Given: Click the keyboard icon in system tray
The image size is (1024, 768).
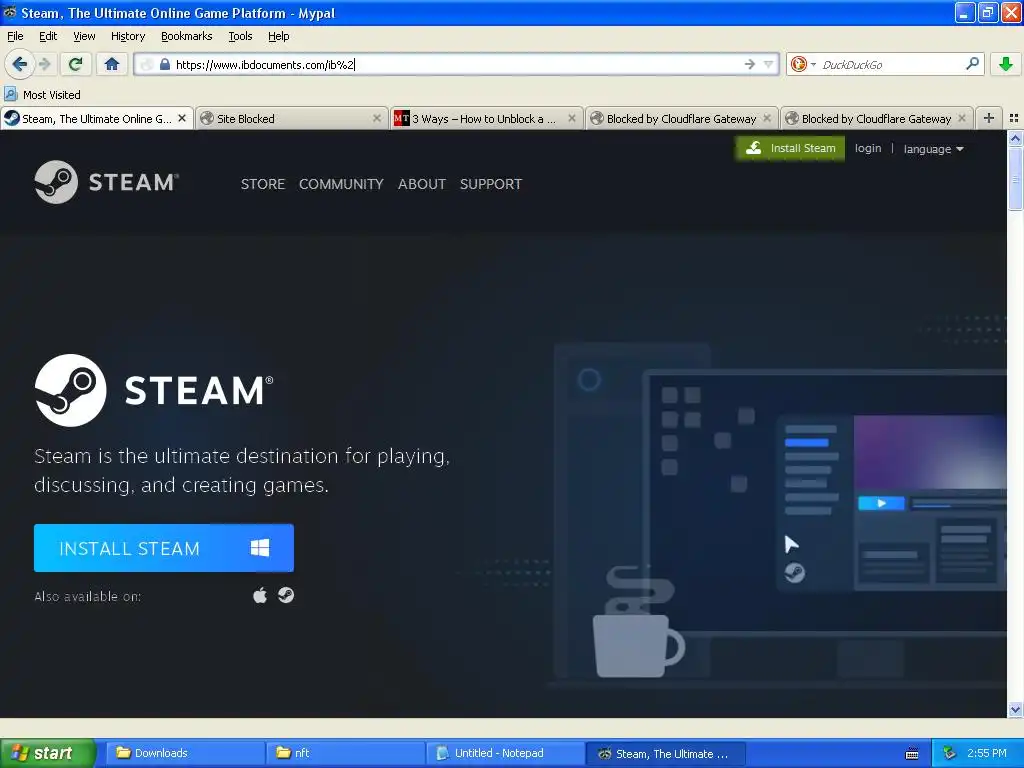Looking at the screenshot, I should pos(912,754).
